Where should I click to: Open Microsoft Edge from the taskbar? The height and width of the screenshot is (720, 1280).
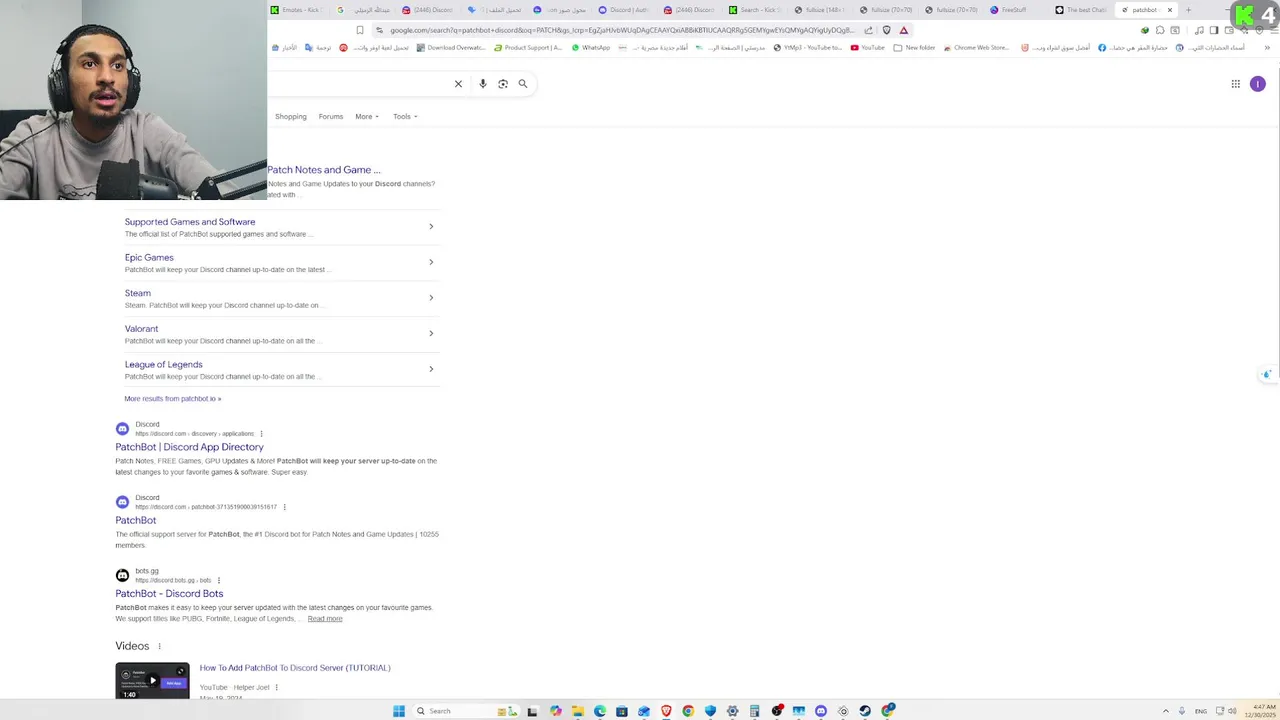tap(599, 711)
